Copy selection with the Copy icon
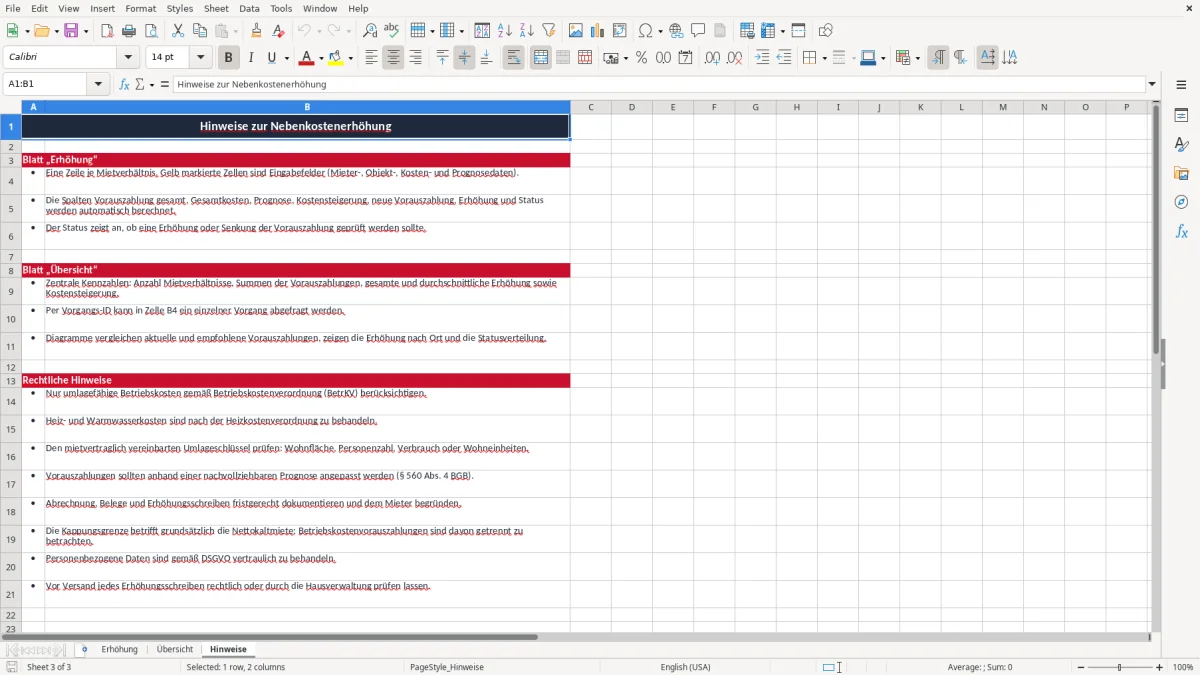Image resolution: width=1200 pixels, height=675 pixels. 199,31
